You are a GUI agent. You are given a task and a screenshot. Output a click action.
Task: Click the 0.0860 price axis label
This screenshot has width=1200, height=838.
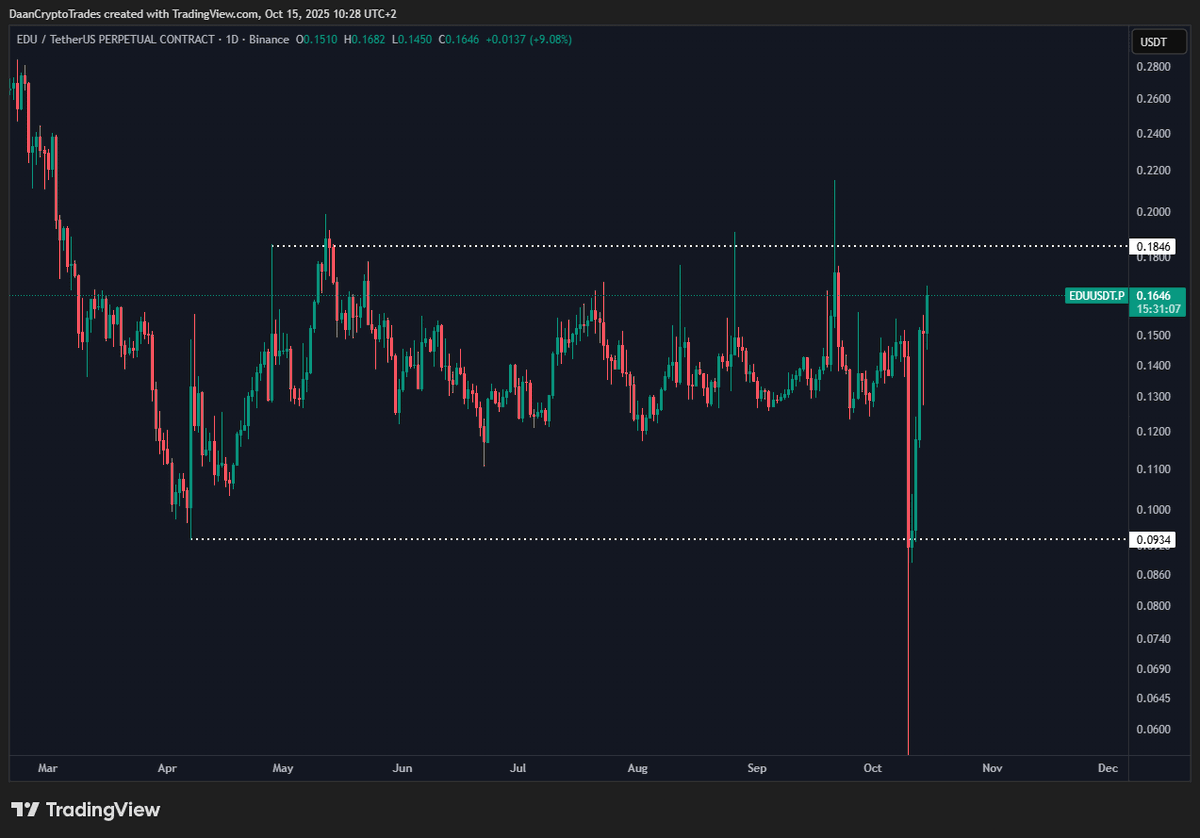(1153, 574)
